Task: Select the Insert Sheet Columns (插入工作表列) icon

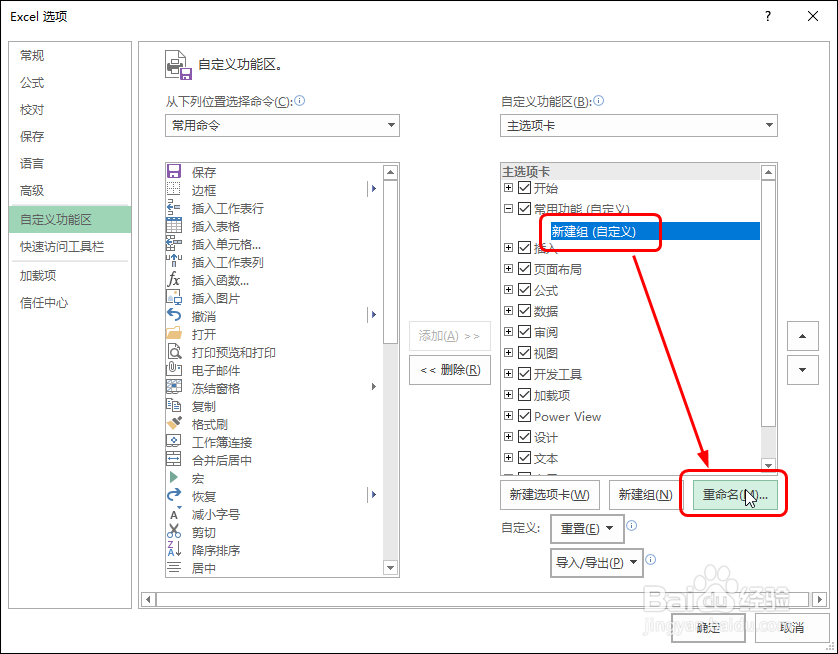Action: tap(174, 261)
